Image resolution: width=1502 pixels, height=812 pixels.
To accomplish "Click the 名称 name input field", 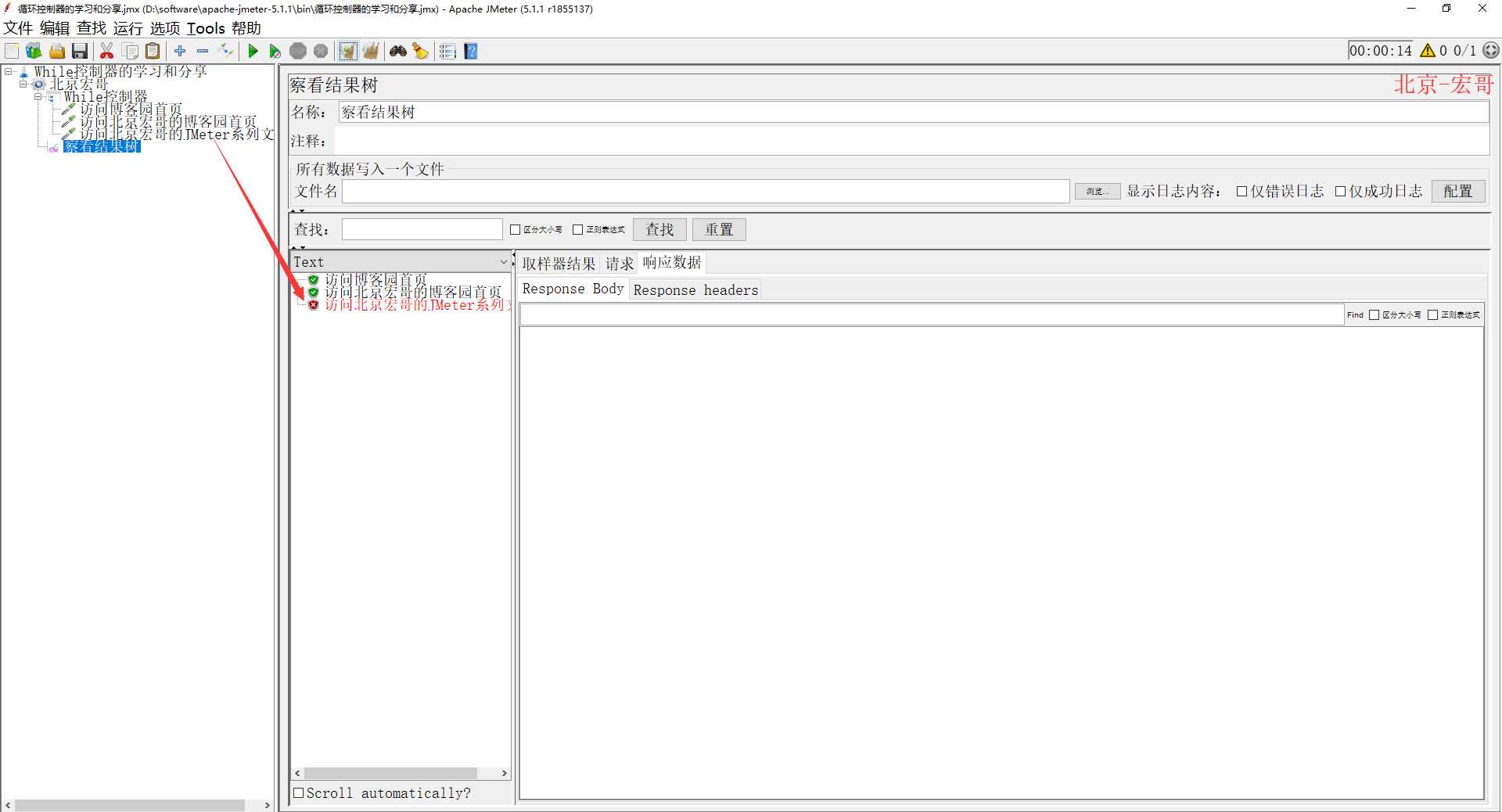I will [x=913, y=113].
